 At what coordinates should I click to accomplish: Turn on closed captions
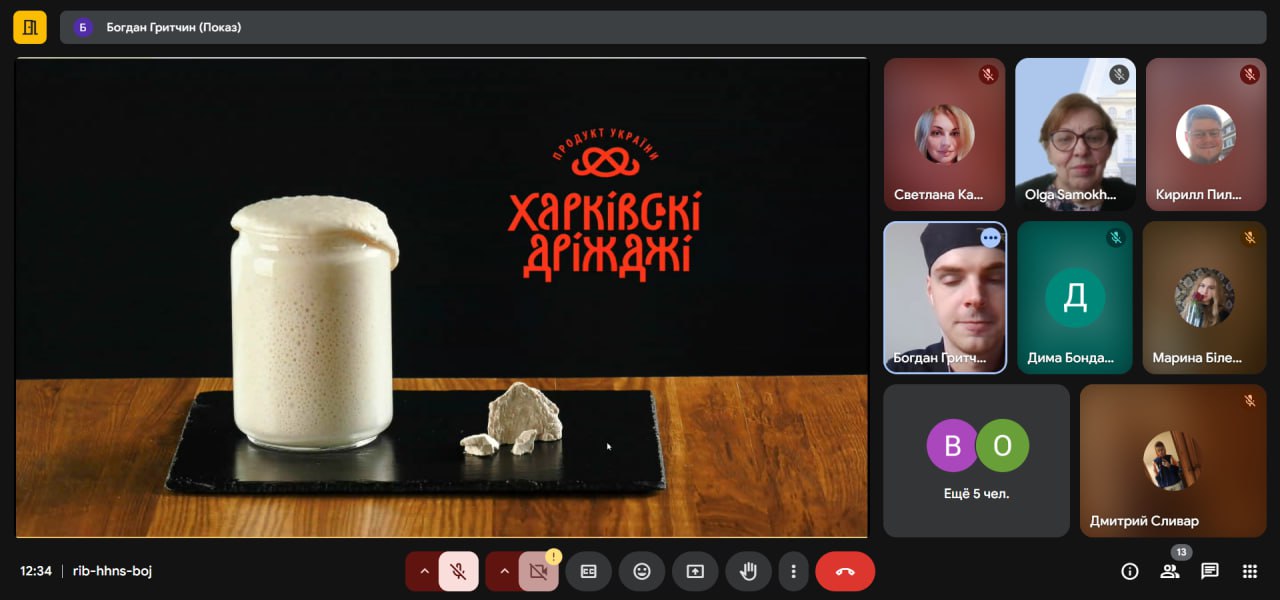tap(589, 571)
